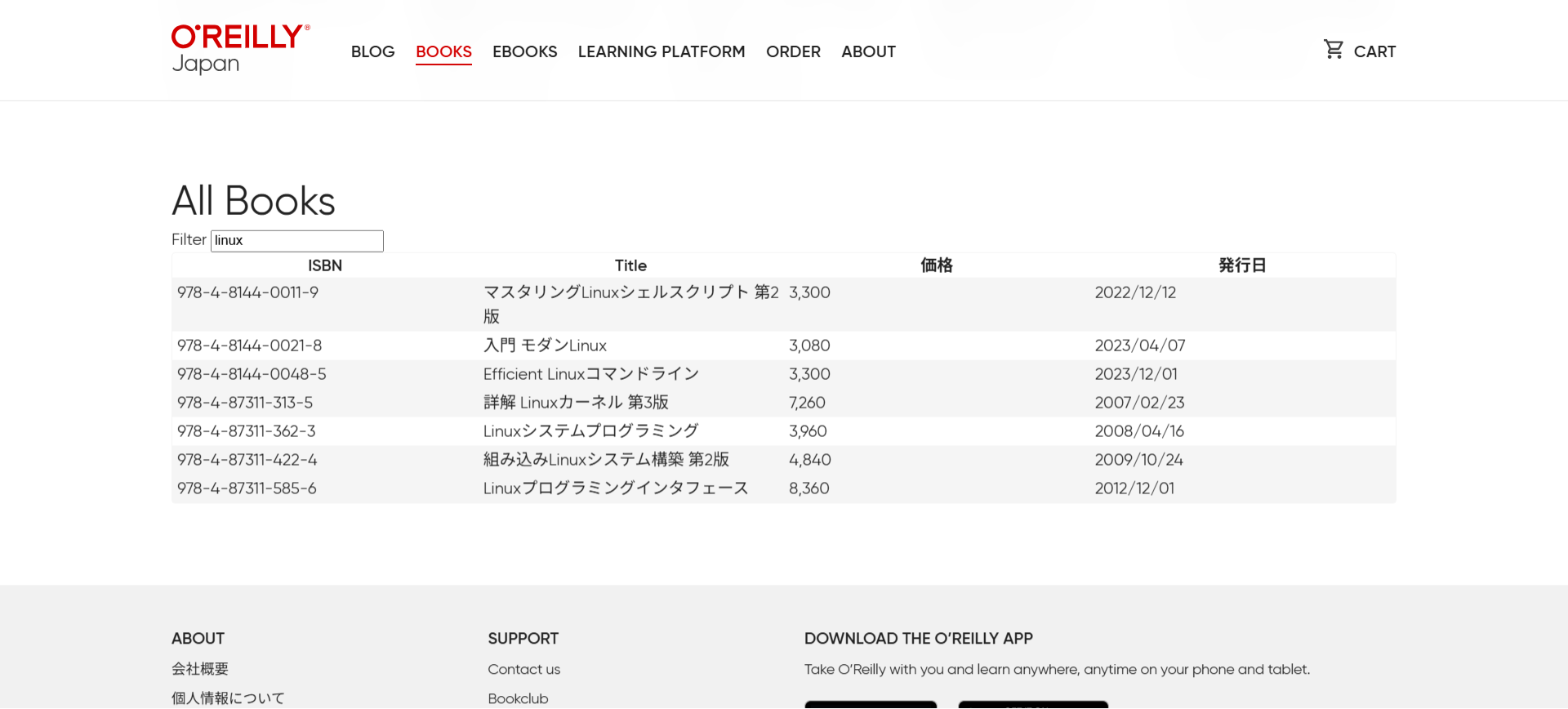Select the BOOKS menu item
This screenshot has width=1568, height=709.
click(x=443, y=51)
